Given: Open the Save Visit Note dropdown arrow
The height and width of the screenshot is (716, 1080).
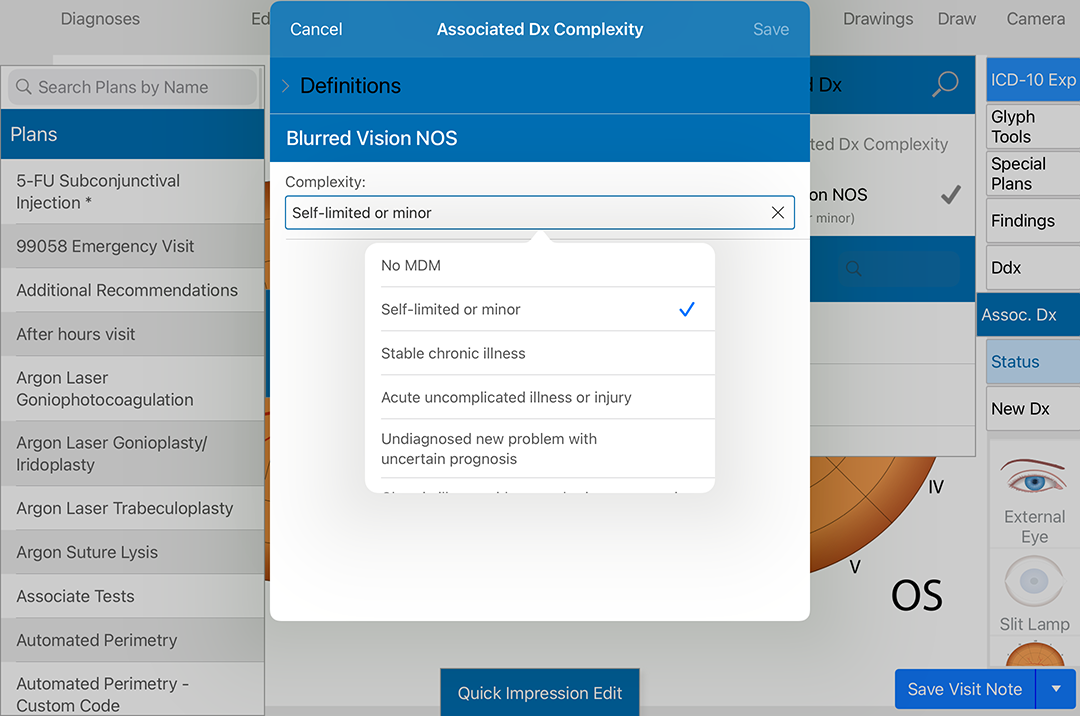Looking at the screenshot, I should (x=1056, y=689).
